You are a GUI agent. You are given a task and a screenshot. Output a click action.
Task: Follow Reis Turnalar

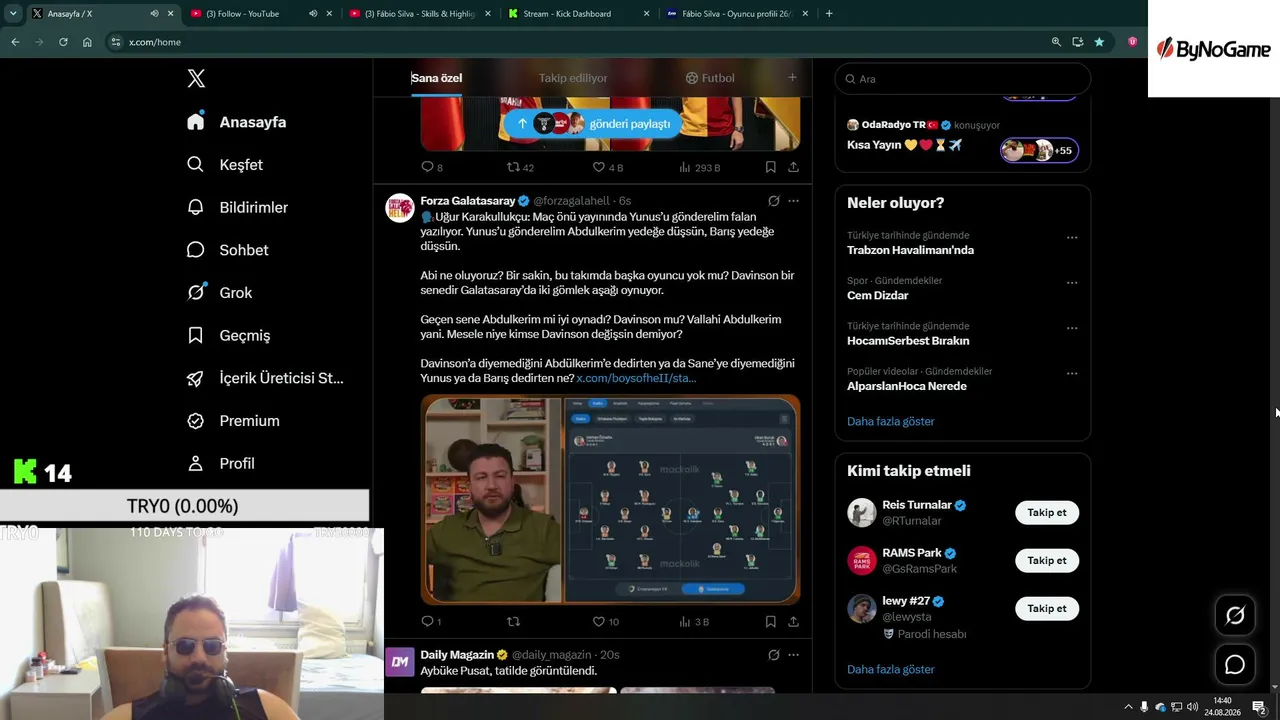click(1047, 512)
